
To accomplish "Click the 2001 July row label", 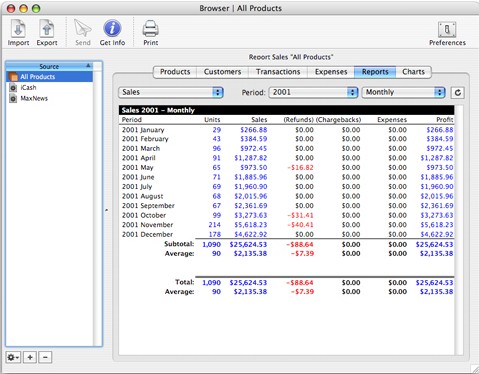I will (x=137, y=187).
